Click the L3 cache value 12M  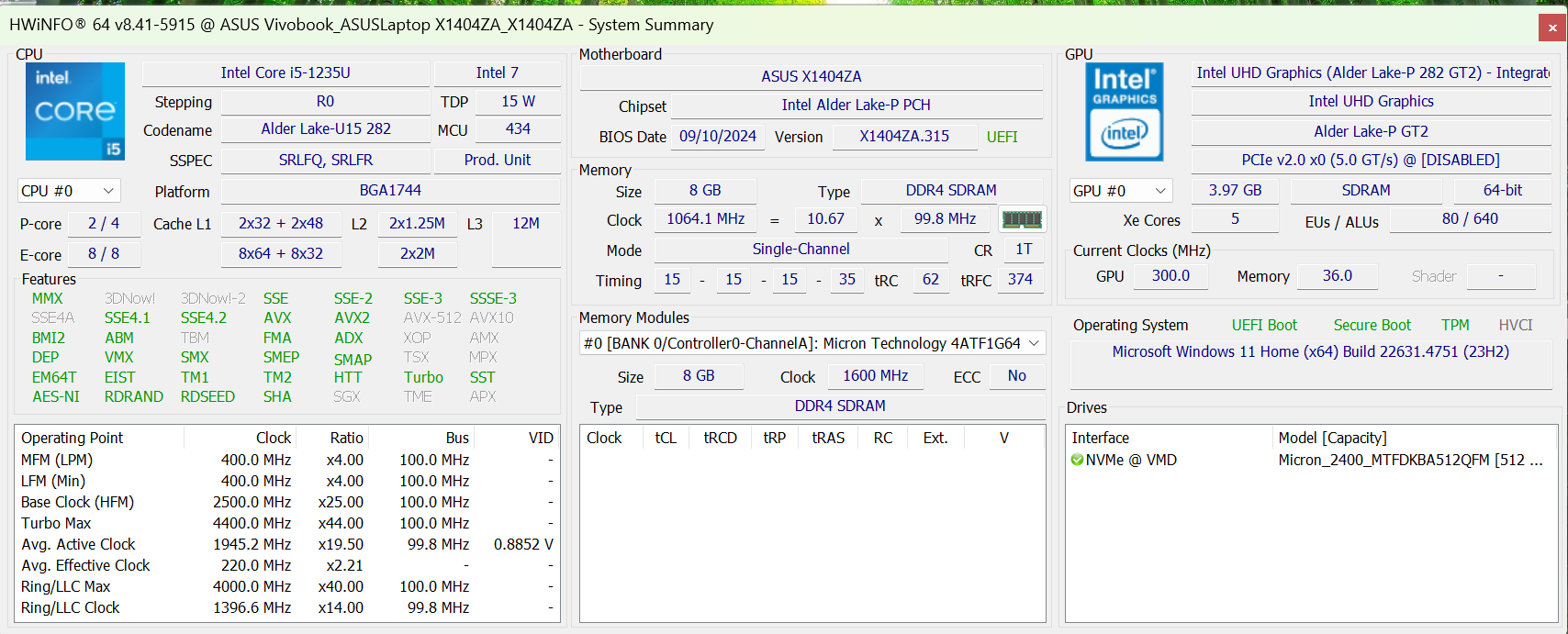pos(526,239)
